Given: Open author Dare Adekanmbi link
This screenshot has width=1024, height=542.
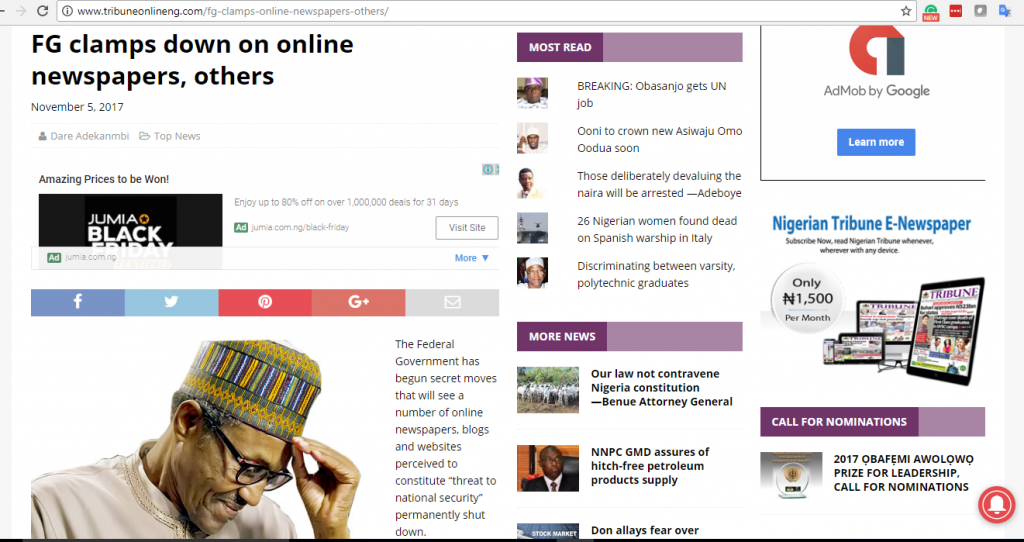Looking at the screenshot, I should pos(89,136).
